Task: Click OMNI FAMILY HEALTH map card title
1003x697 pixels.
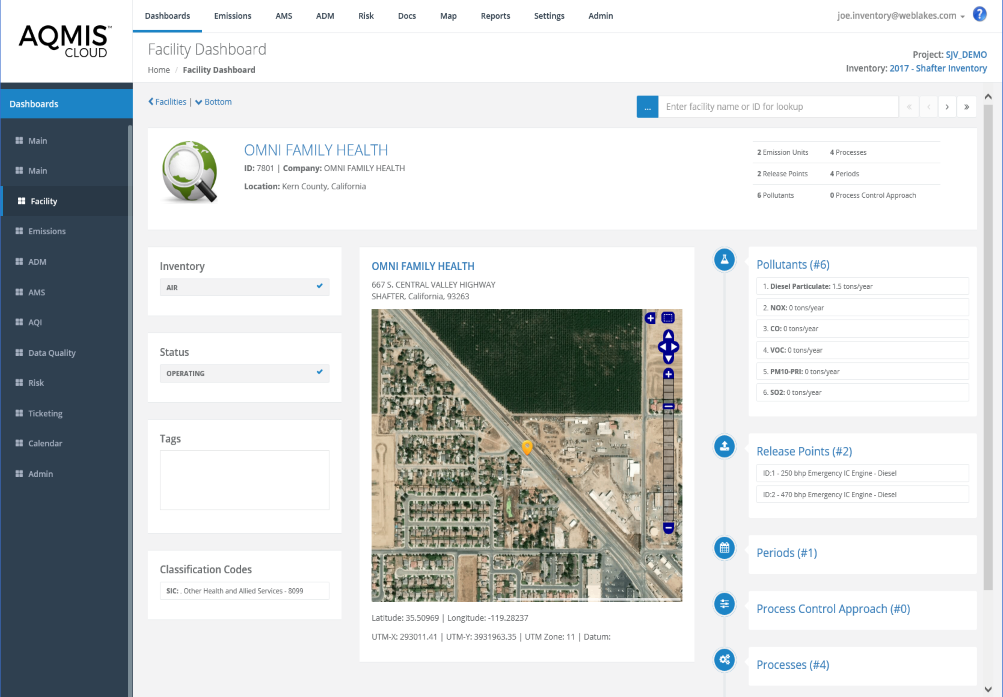Action: [x=423, y=266]
